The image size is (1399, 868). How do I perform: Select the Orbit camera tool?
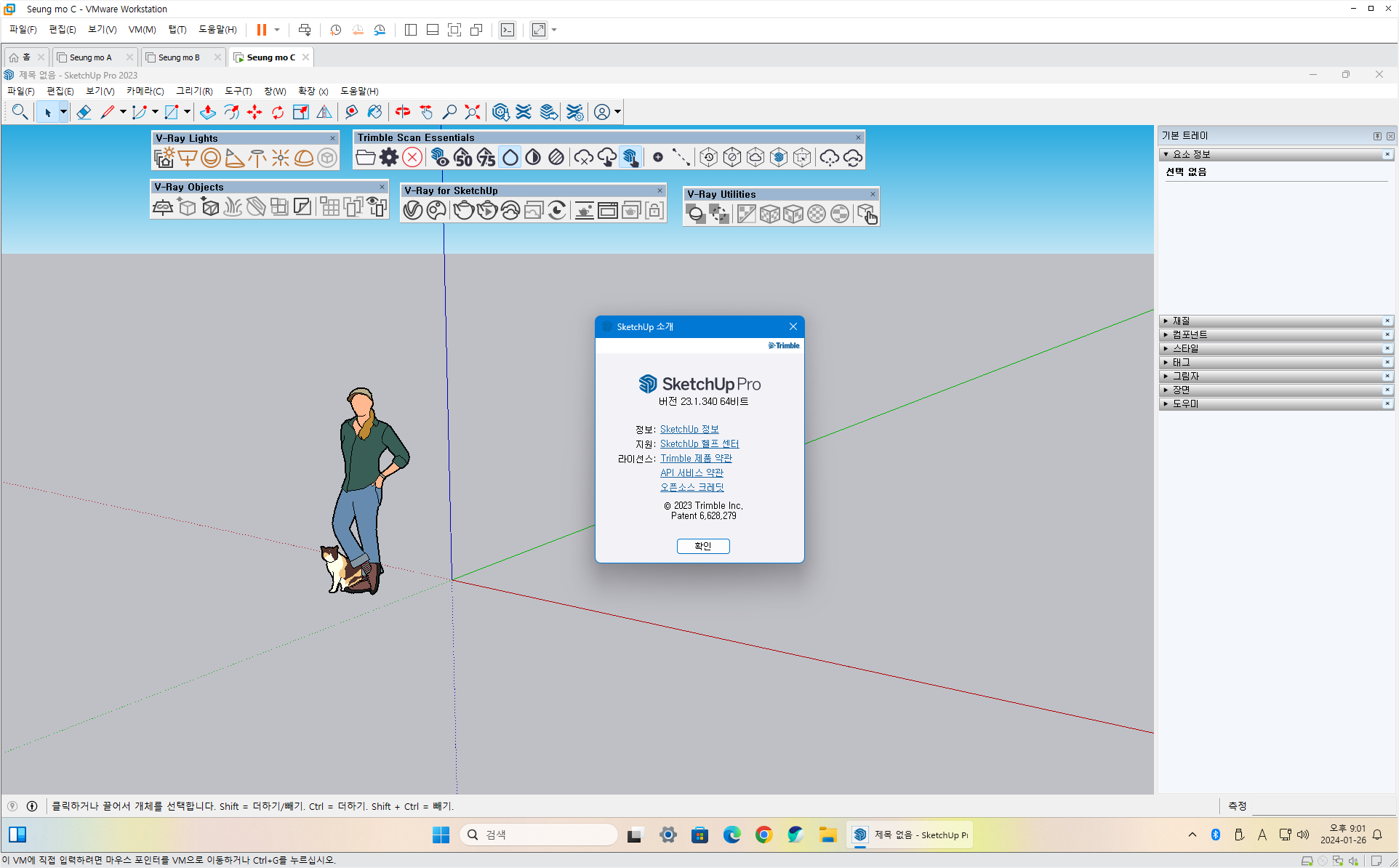click(x=403, y=112)
